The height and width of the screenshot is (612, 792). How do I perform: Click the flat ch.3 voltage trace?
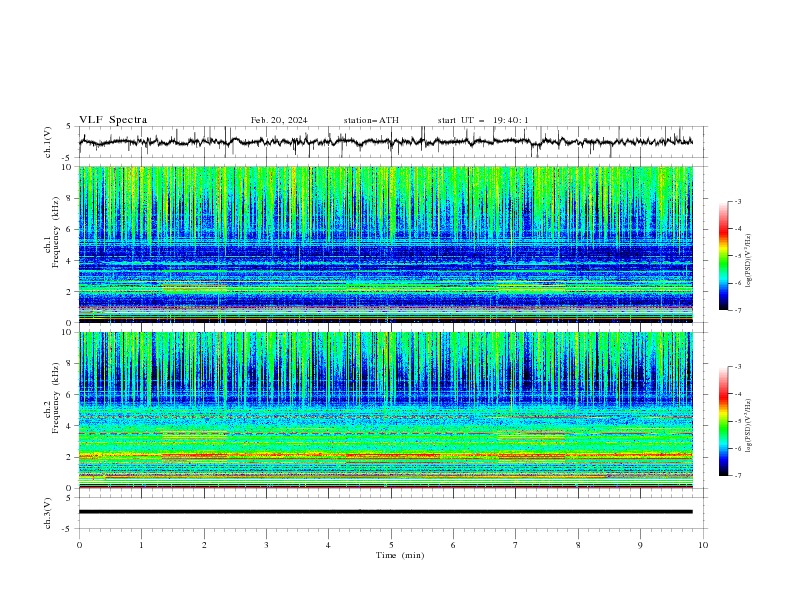point(386,512)
